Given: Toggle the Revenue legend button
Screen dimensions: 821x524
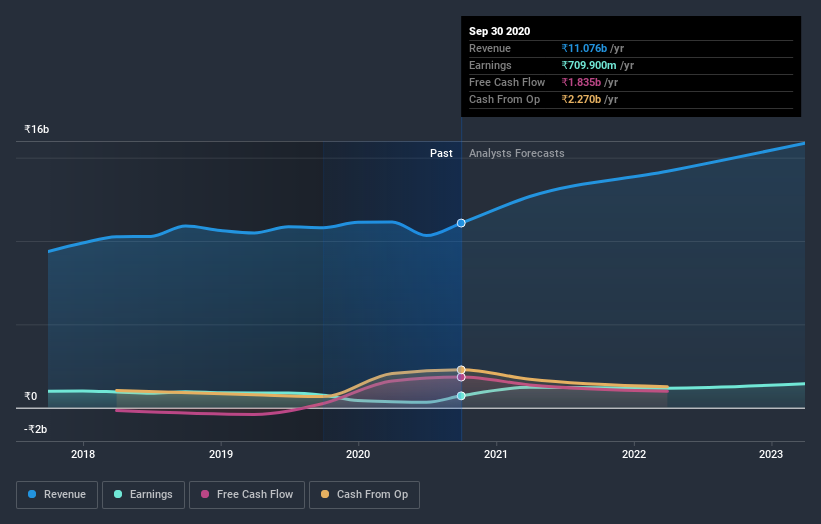Looking at the screenshot, I should pos(57,494).
